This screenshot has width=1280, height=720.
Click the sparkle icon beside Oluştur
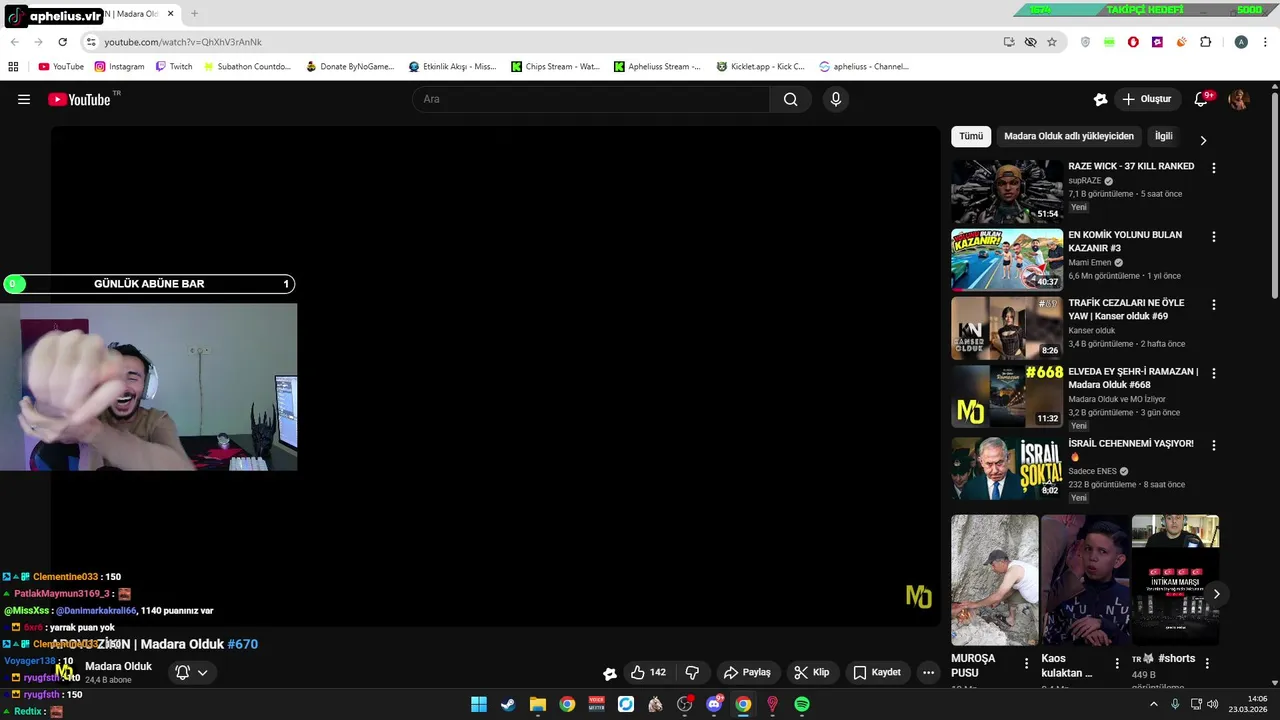[x=1100, y=99]
